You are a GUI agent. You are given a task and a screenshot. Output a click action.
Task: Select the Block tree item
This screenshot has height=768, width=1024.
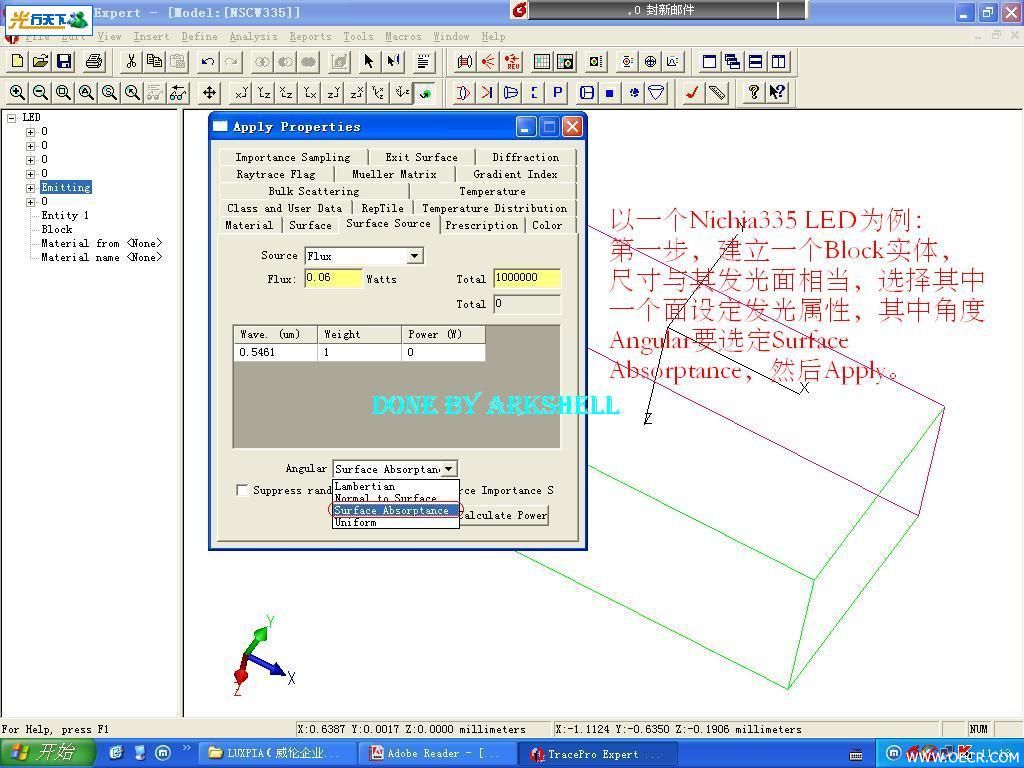57,229
